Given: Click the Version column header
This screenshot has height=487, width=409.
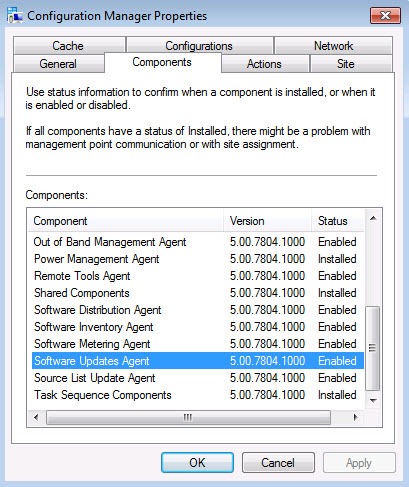Looking at the screenshot, I should click(267, 221).
